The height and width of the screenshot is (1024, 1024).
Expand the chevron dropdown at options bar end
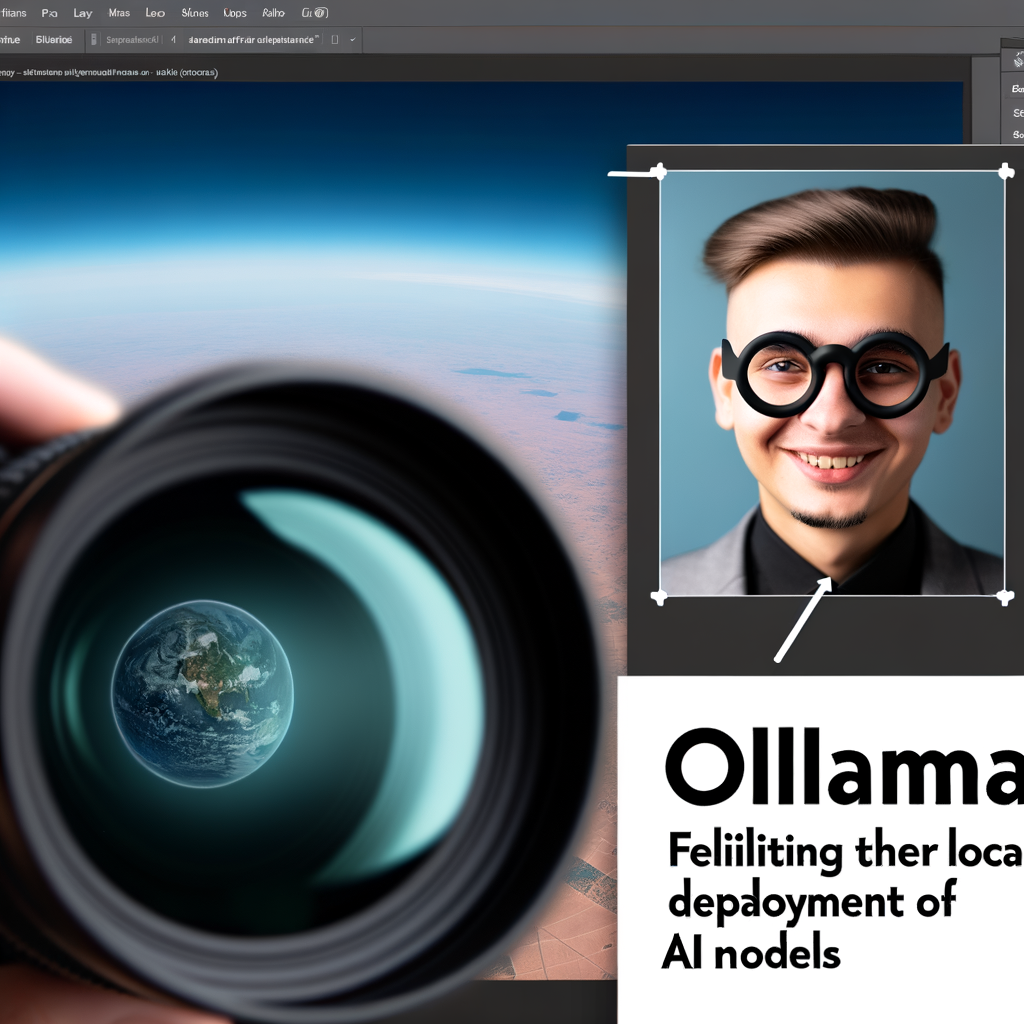click(353, 40)
